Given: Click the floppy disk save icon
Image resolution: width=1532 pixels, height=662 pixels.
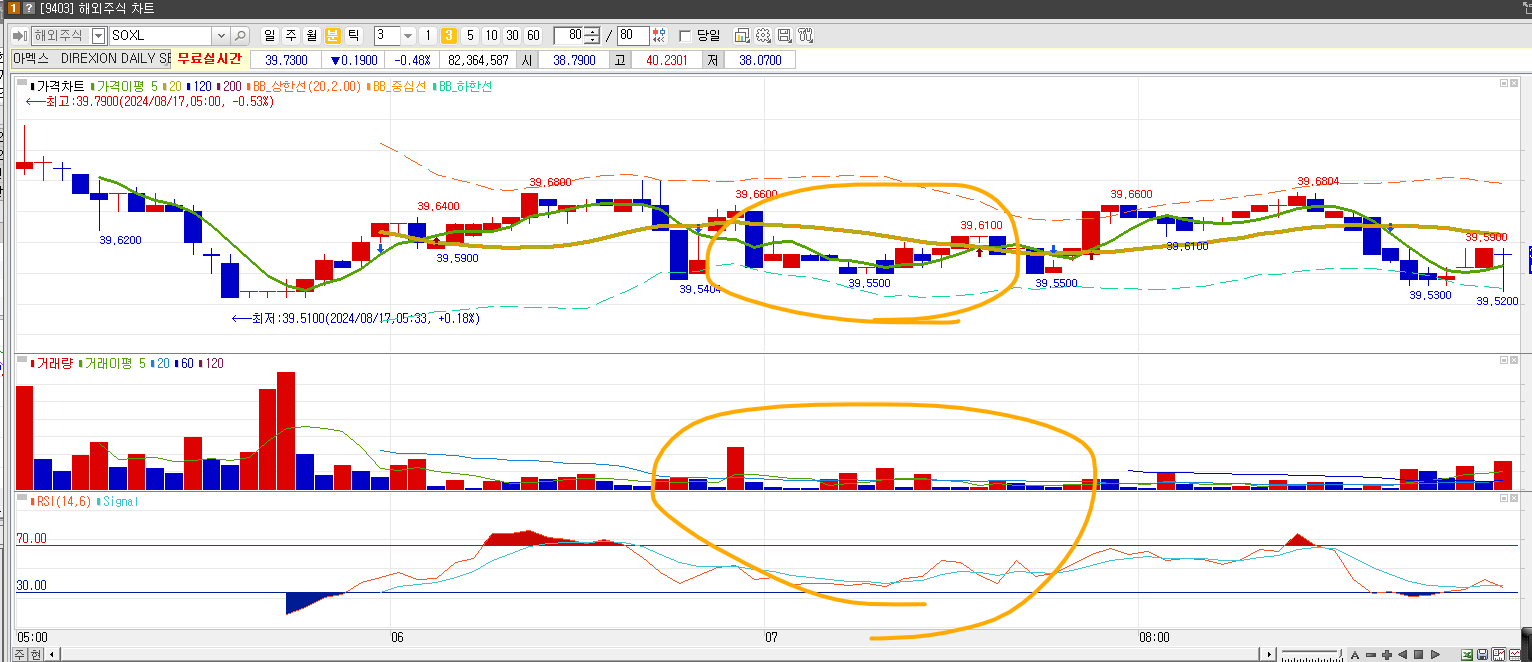Looking at the screenshot, I should tap(1483, 654).
